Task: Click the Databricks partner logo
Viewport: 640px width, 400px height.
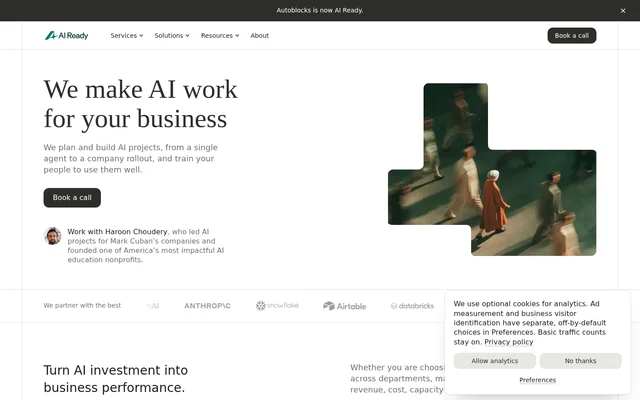Action: [x=412, y=306]
